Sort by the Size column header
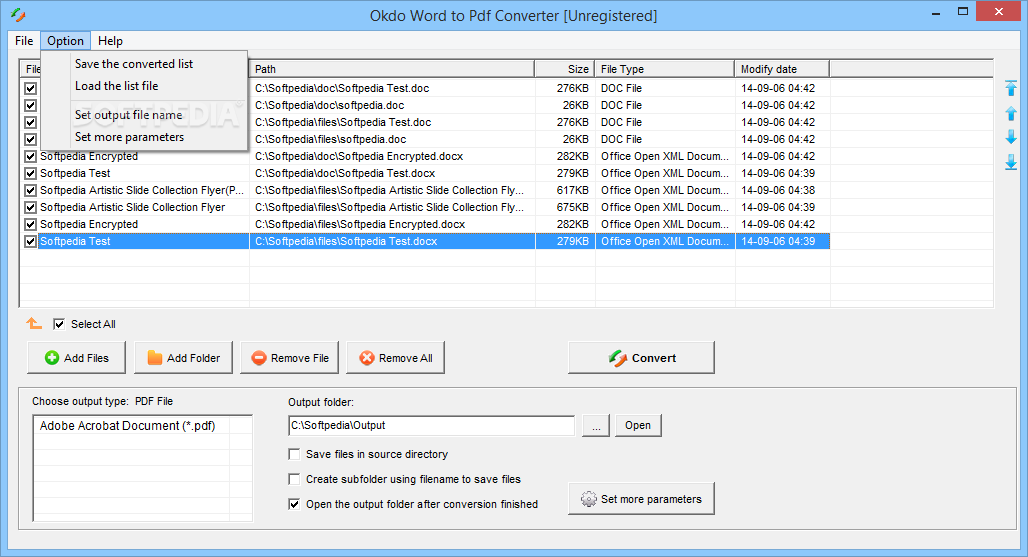Image resolution: width=1028 pixels, height=557 pixels. [564, 69]
